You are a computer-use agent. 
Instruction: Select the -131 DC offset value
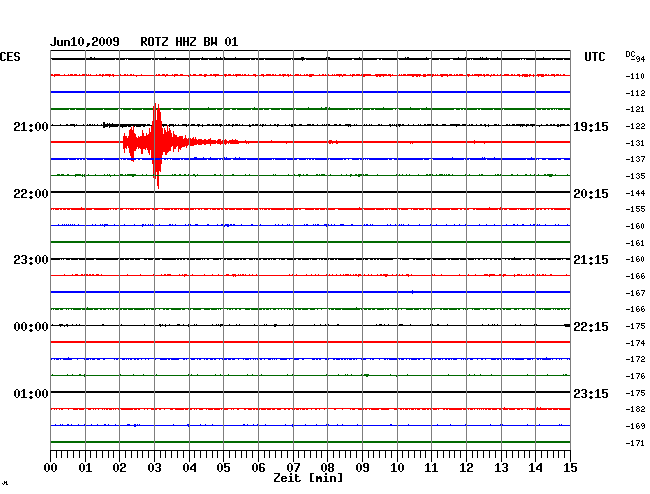click(x=635, y=143)
